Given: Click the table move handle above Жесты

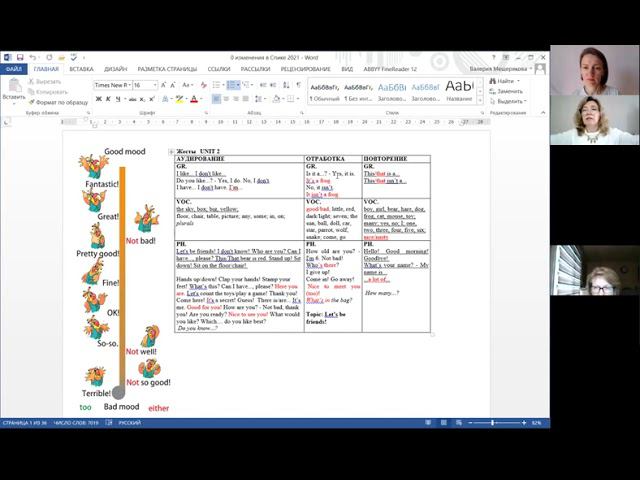Looking at the screenshot, I should [x=171, y=152].
